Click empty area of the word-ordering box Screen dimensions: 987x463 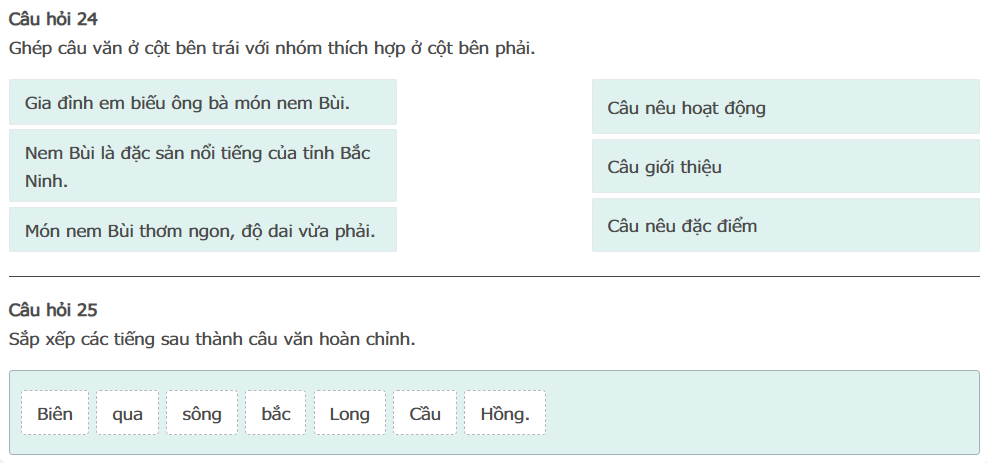tap(760, 413)
